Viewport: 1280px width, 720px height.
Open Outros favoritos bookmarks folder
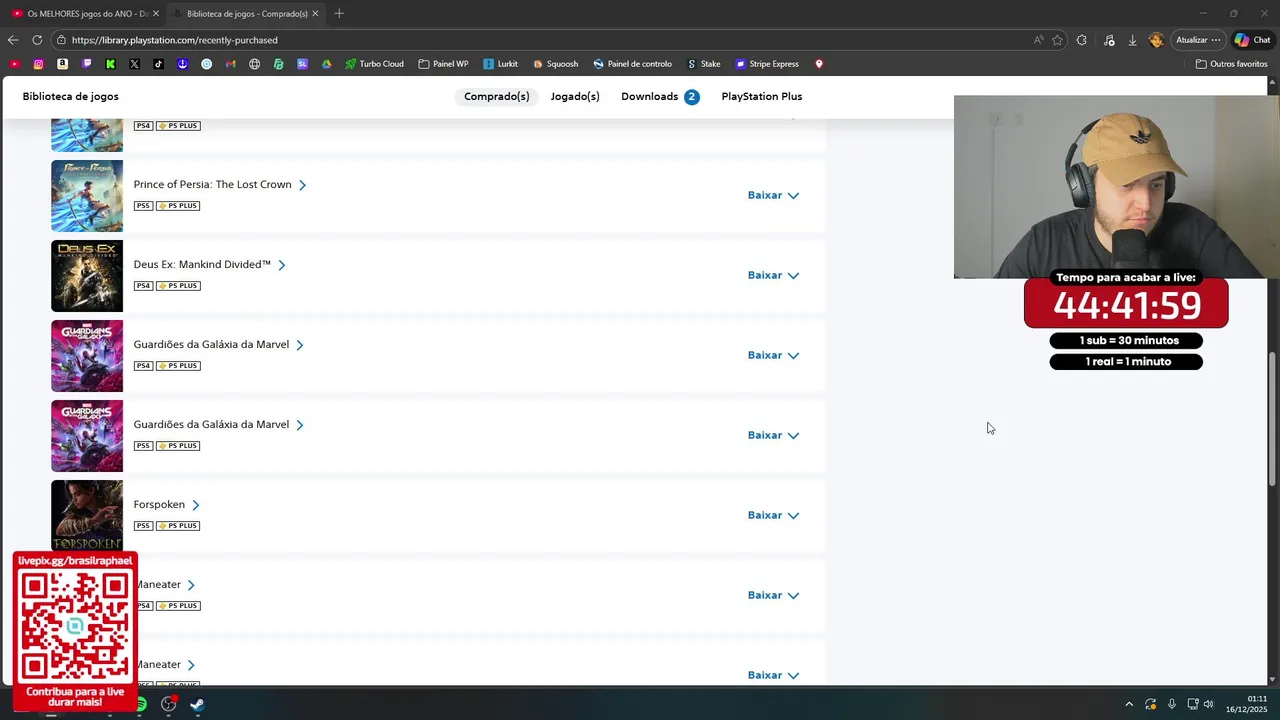coord(1231,64)
